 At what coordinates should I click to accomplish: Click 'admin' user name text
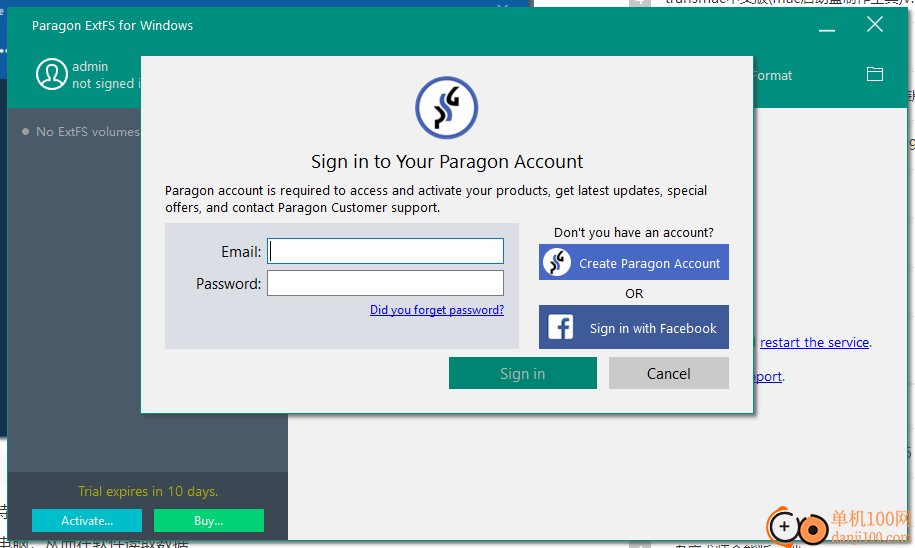point(90,67)
